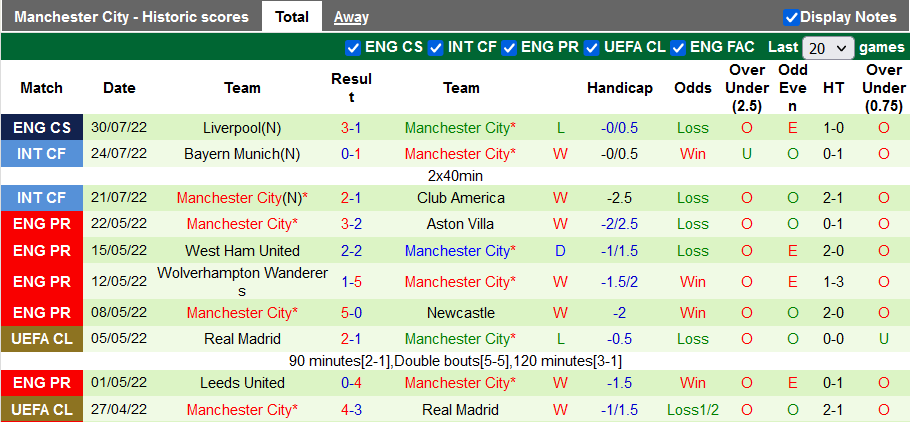Open the Last games count dropdown

click(828, 48)
